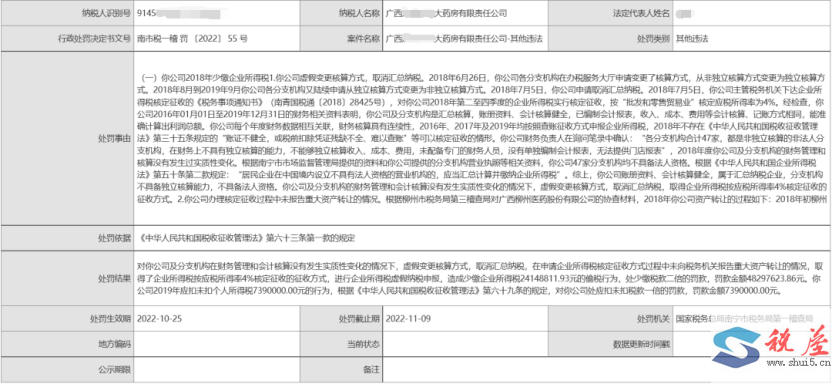Viewport: 832px width, 384px height.
Task: Select the taxpayer name ending 大药房有限责任公司
Action: [x=447, y=13]
